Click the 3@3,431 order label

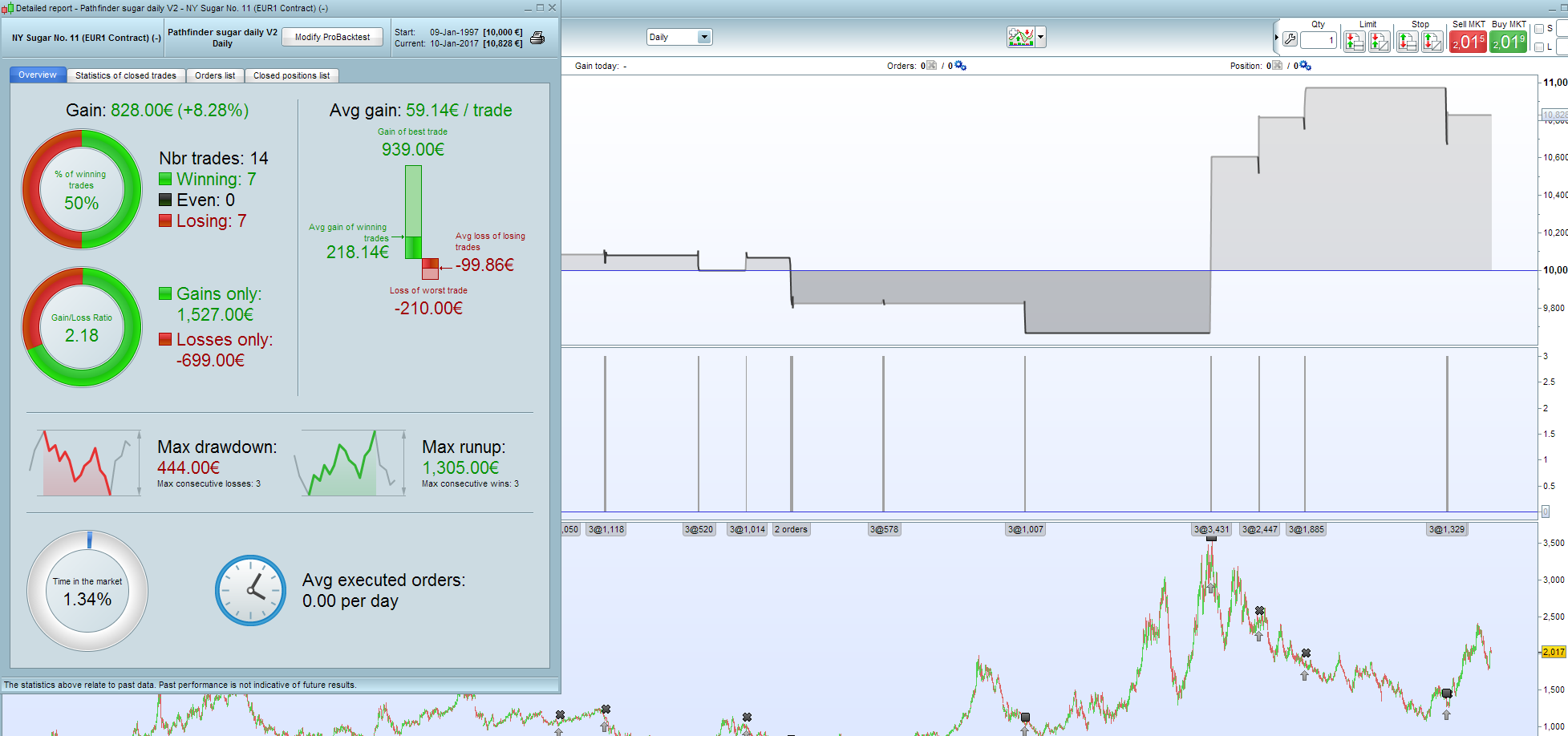point(1211,529)
